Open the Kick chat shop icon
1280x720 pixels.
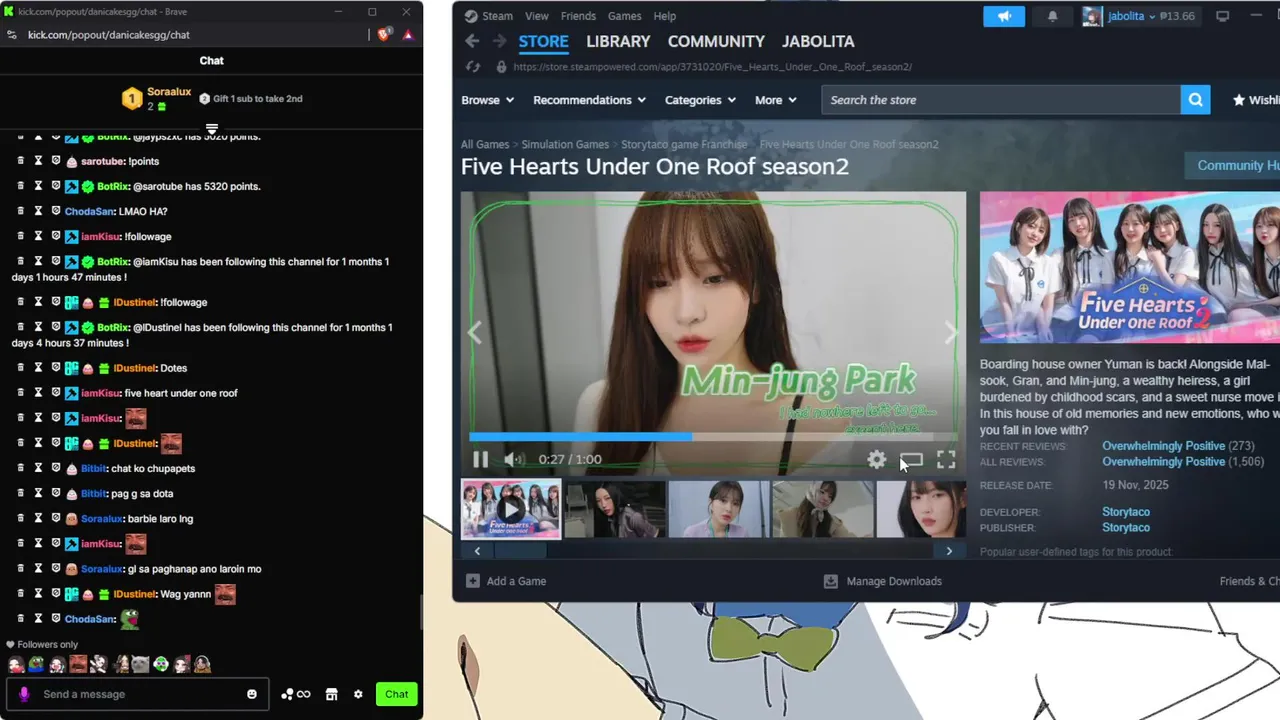(331, 694)
